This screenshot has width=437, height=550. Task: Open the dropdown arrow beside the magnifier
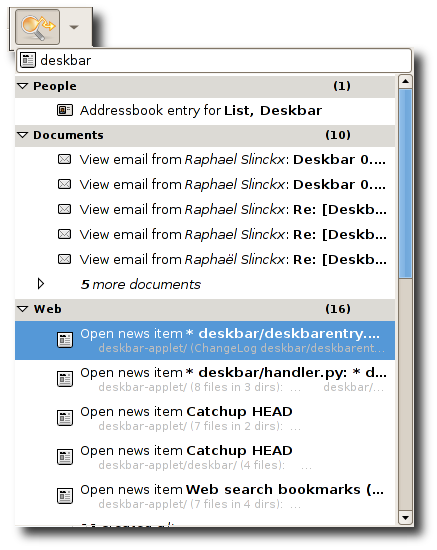click(x=74, y=27)
